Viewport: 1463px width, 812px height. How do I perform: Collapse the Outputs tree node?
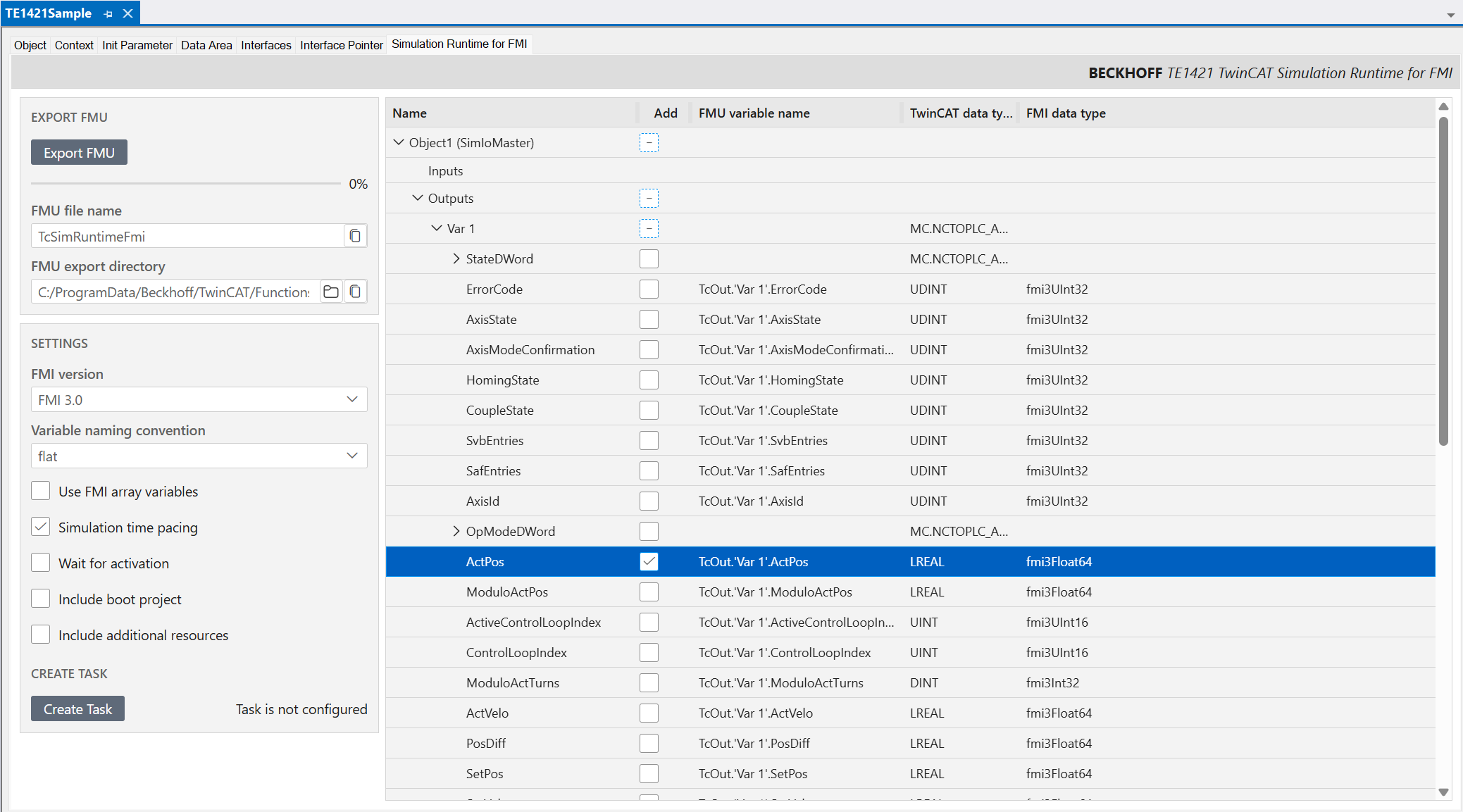click(x=418, y=198)
